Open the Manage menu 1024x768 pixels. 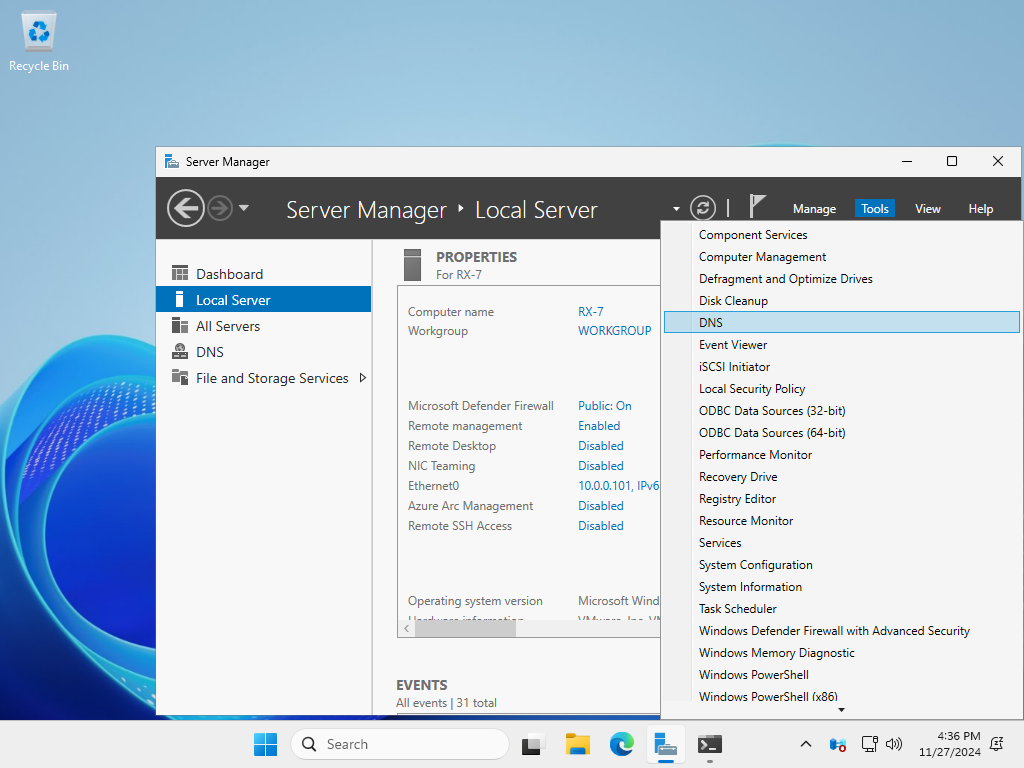[x=814, y=209]
